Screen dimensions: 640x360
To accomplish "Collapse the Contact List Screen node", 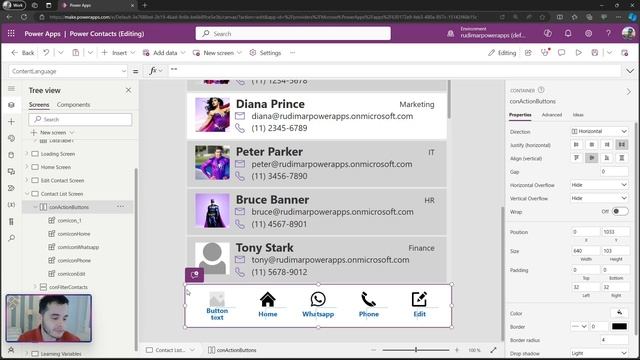I will (27, 193).
